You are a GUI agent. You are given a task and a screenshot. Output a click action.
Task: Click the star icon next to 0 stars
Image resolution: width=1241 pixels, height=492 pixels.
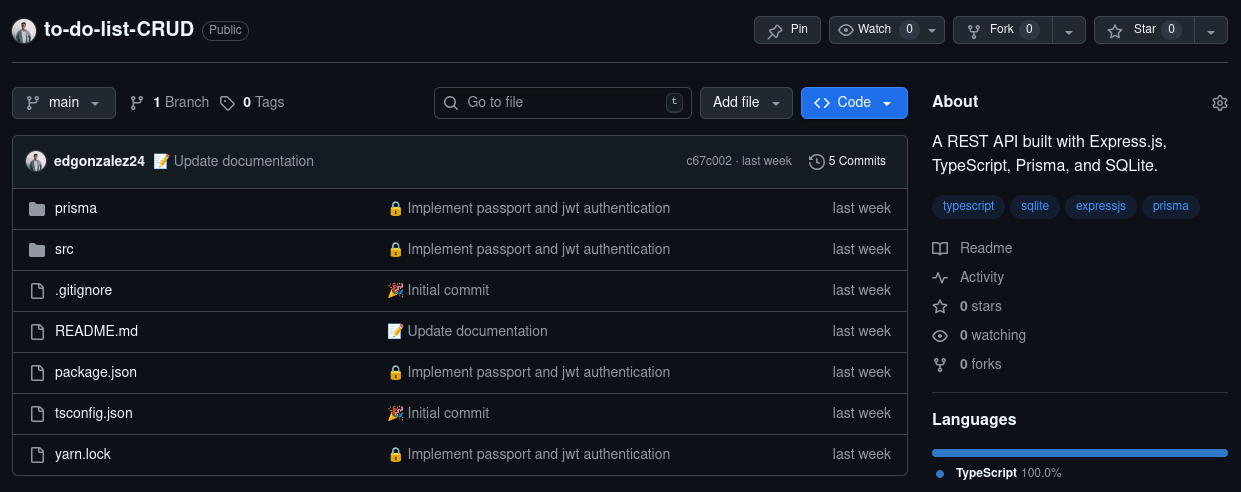(x=940, y=306)
